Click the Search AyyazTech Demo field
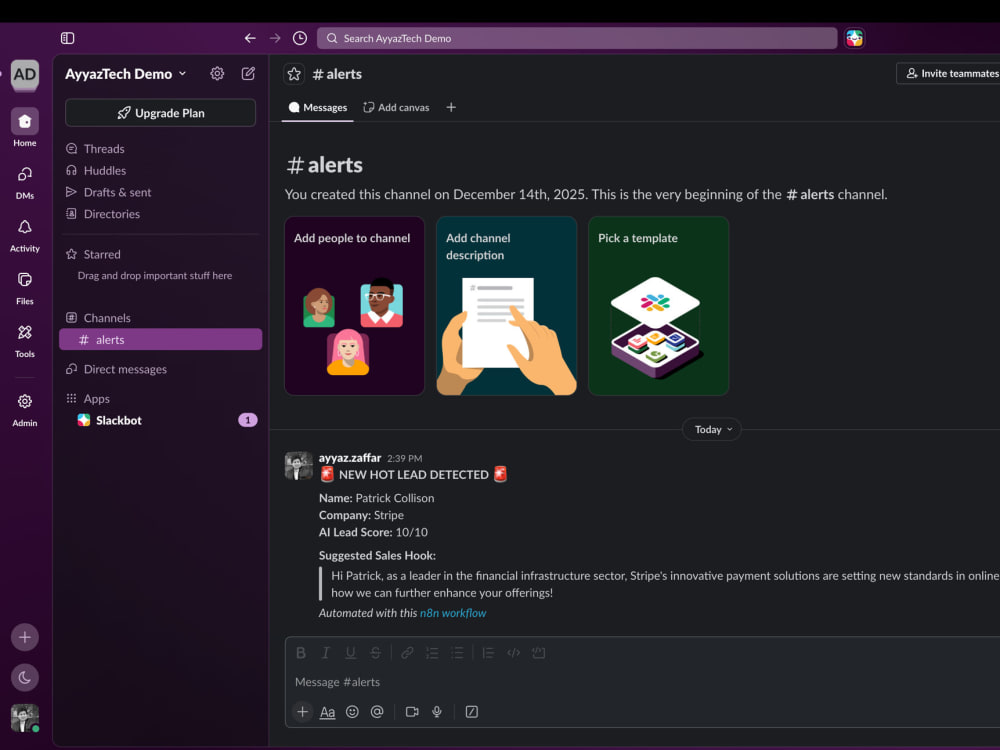Screen dimensions: 1000x750 (x=577, y=38)
